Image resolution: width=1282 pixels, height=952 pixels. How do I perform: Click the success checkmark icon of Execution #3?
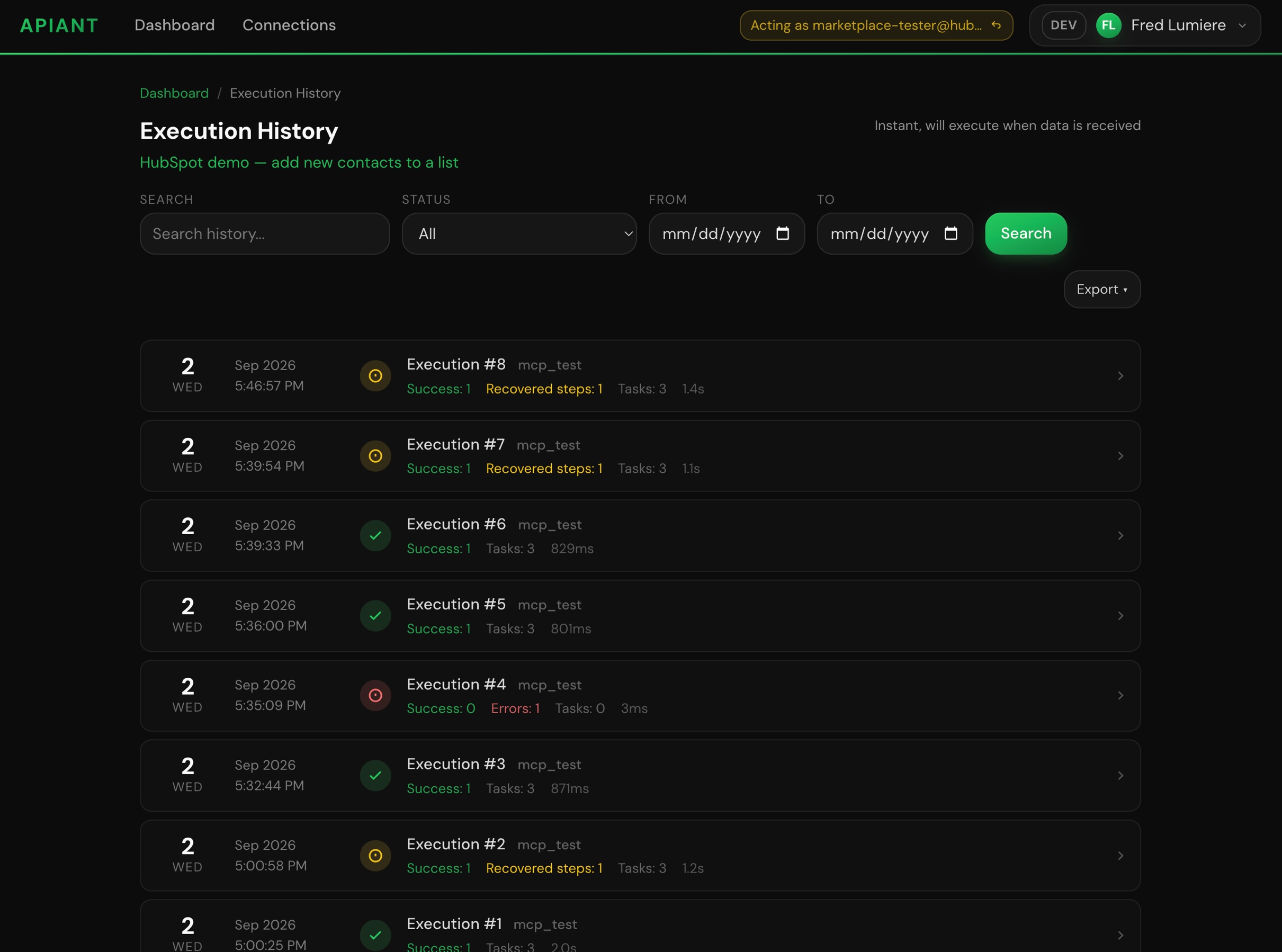click(375, 776)
